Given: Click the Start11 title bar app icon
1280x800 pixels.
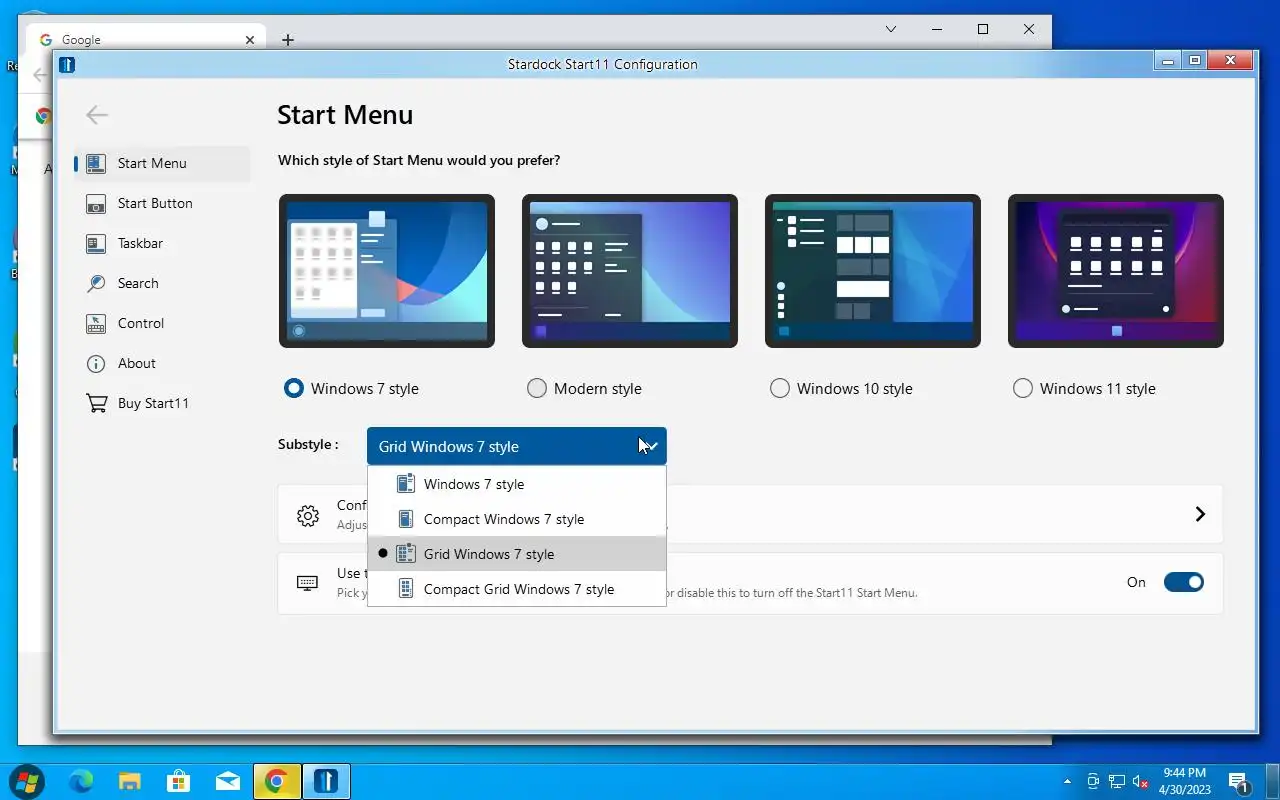Looking at the screenshot, I should 67,65.
